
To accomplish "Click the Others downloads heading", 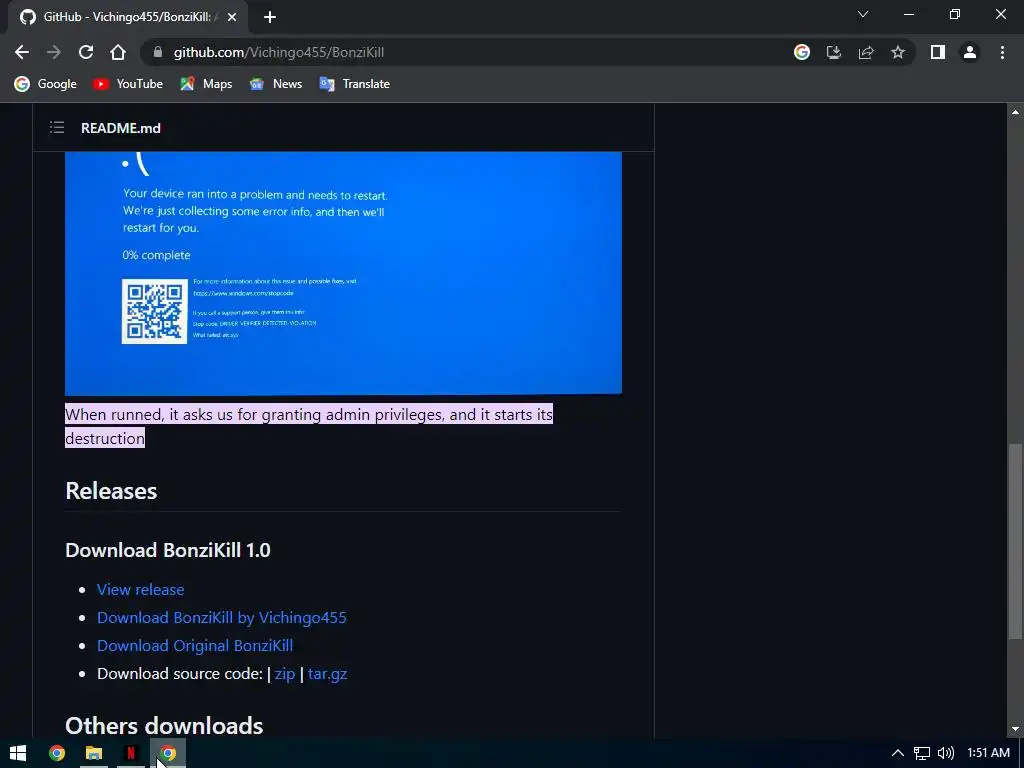I will click(164, 726).
